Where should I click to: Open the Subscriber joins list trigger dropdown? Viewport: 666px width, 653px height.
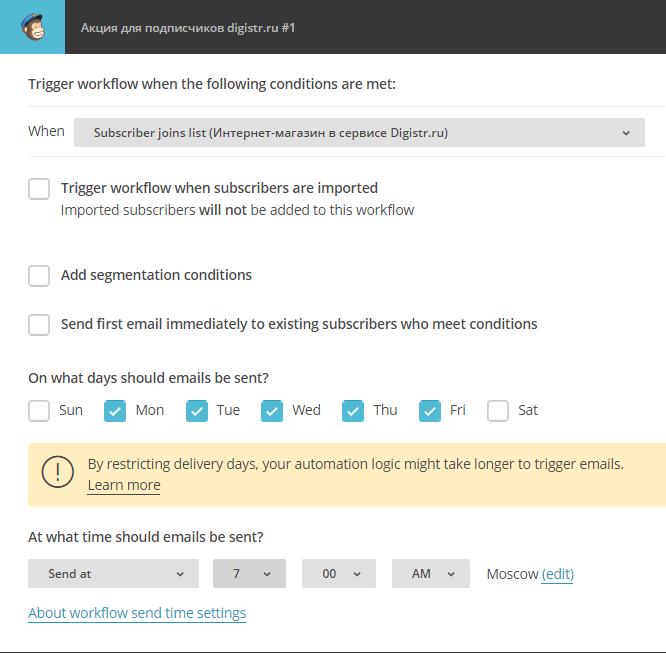point(359,132)
